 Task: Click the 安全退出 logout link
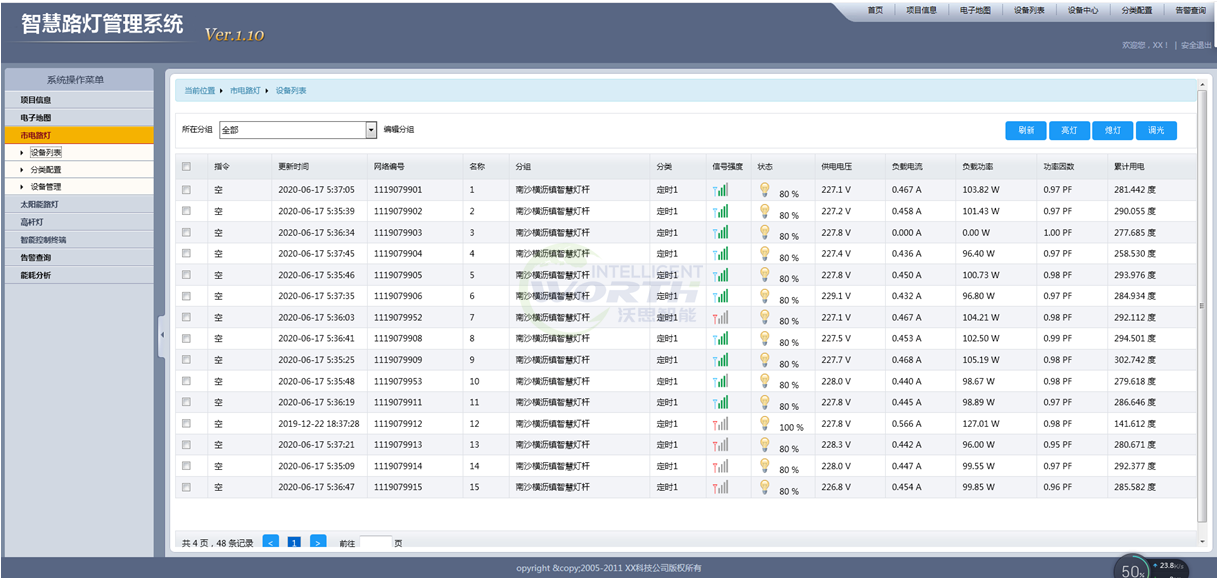(x=1195, y=45)
